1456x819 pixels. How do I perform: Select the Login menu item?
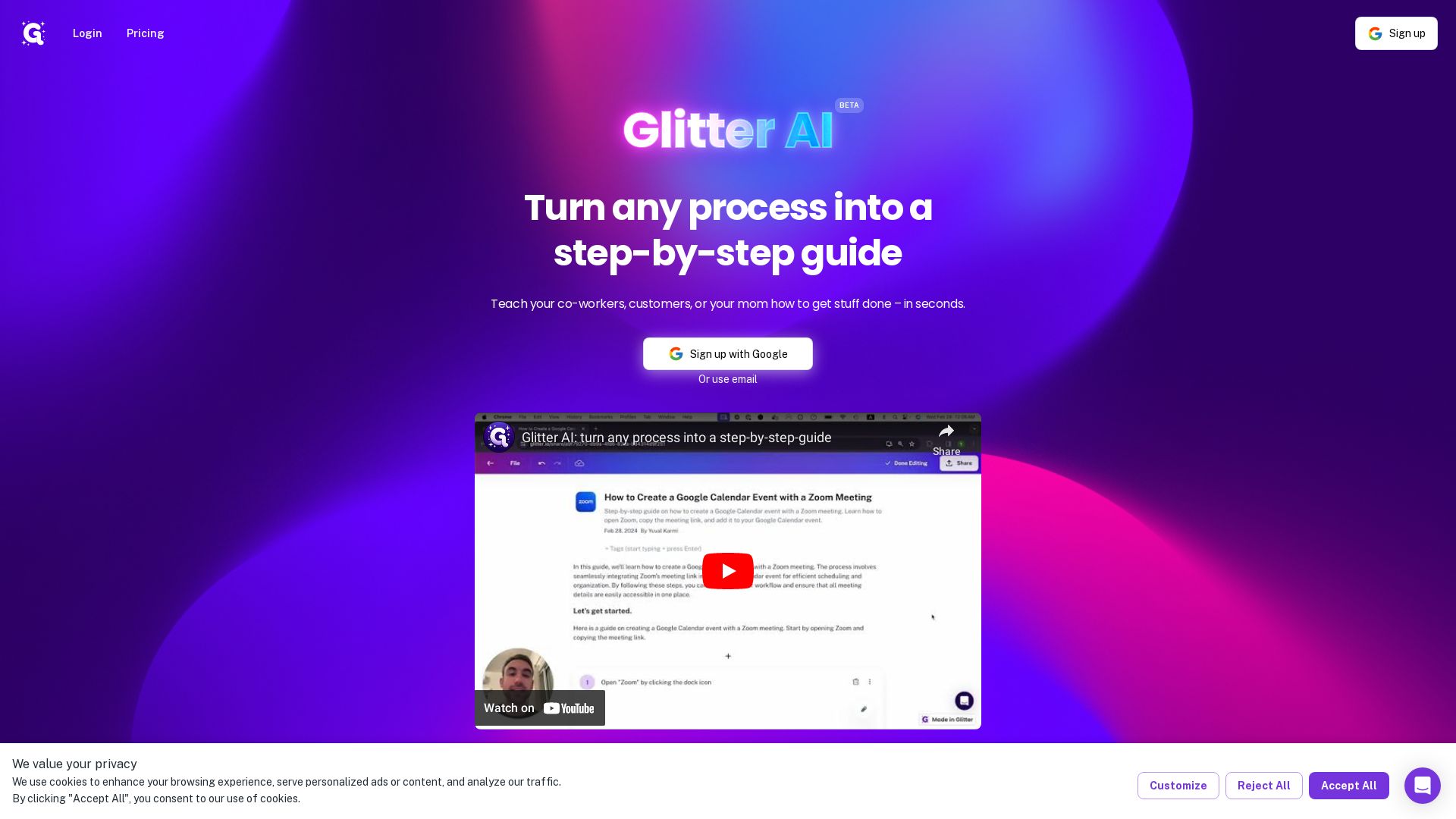(x=87, y=33)
